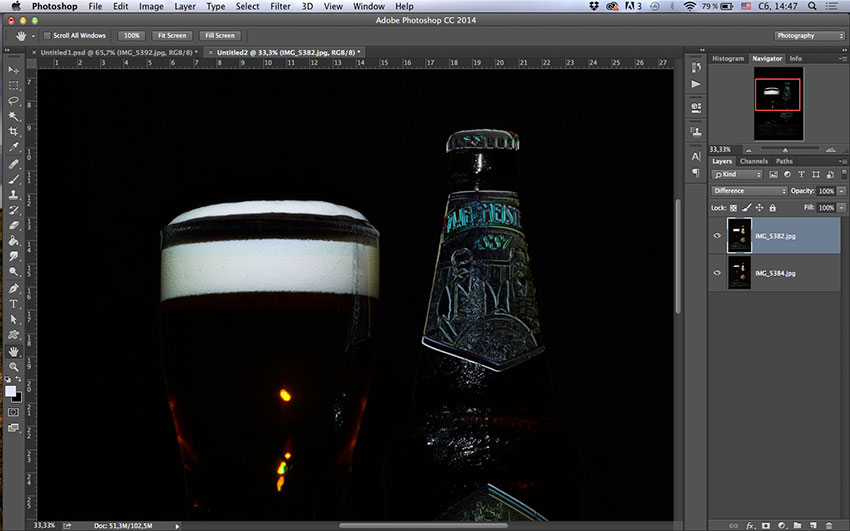Select the Brush tool
This screenshot has width=850, height=531.
[14, 179]
